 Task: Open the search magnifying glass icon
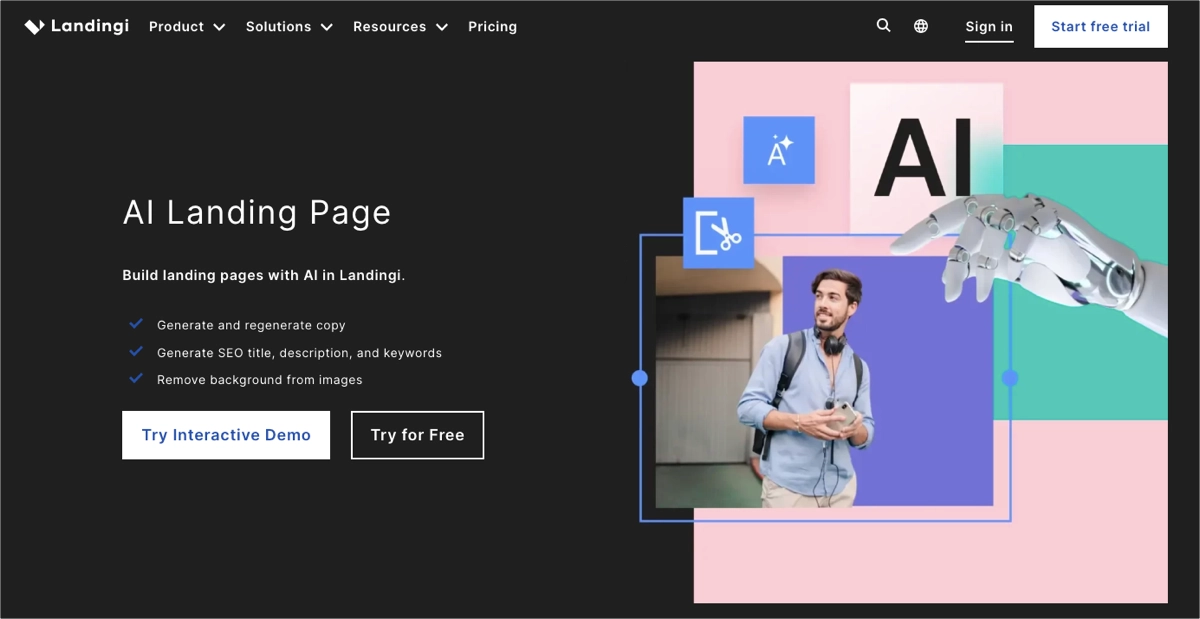pyautogui.click(x=883, y=25)
